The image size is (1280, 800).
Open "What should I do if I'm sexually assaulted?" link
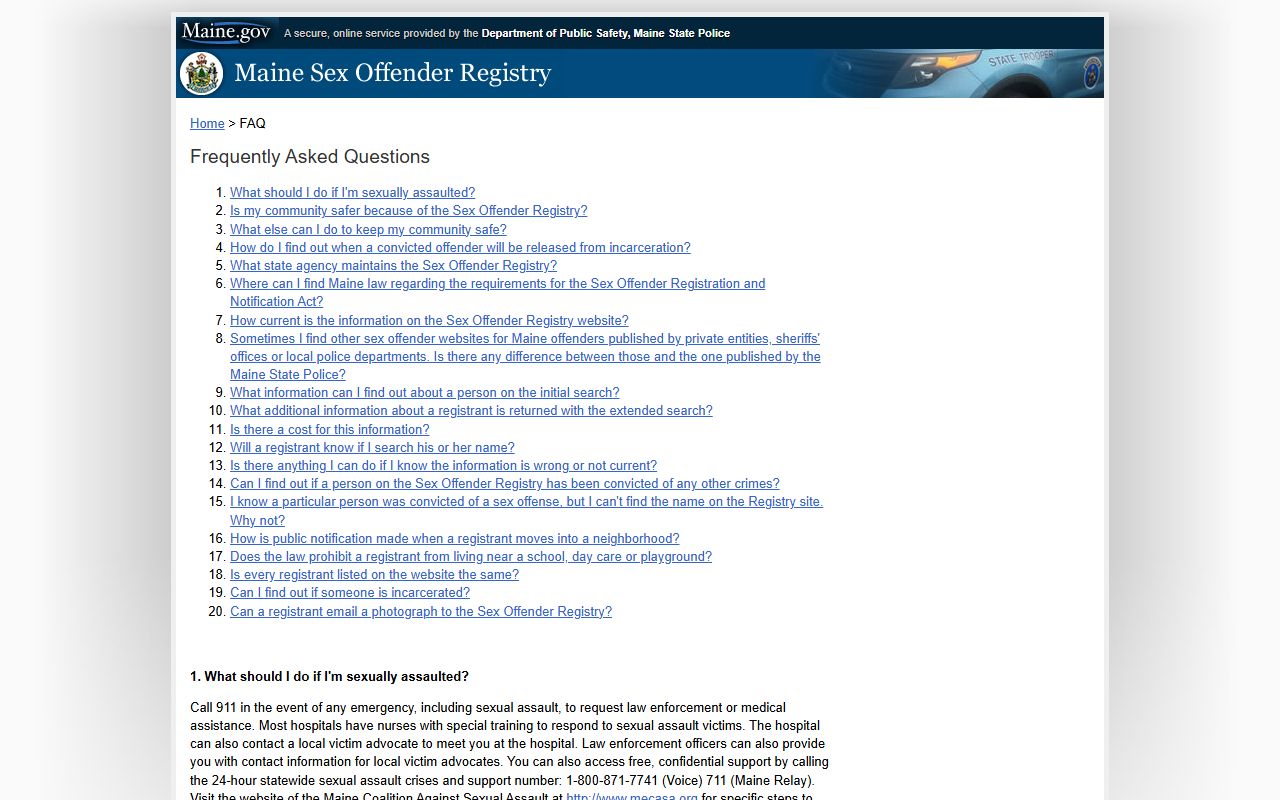point(352,193)
